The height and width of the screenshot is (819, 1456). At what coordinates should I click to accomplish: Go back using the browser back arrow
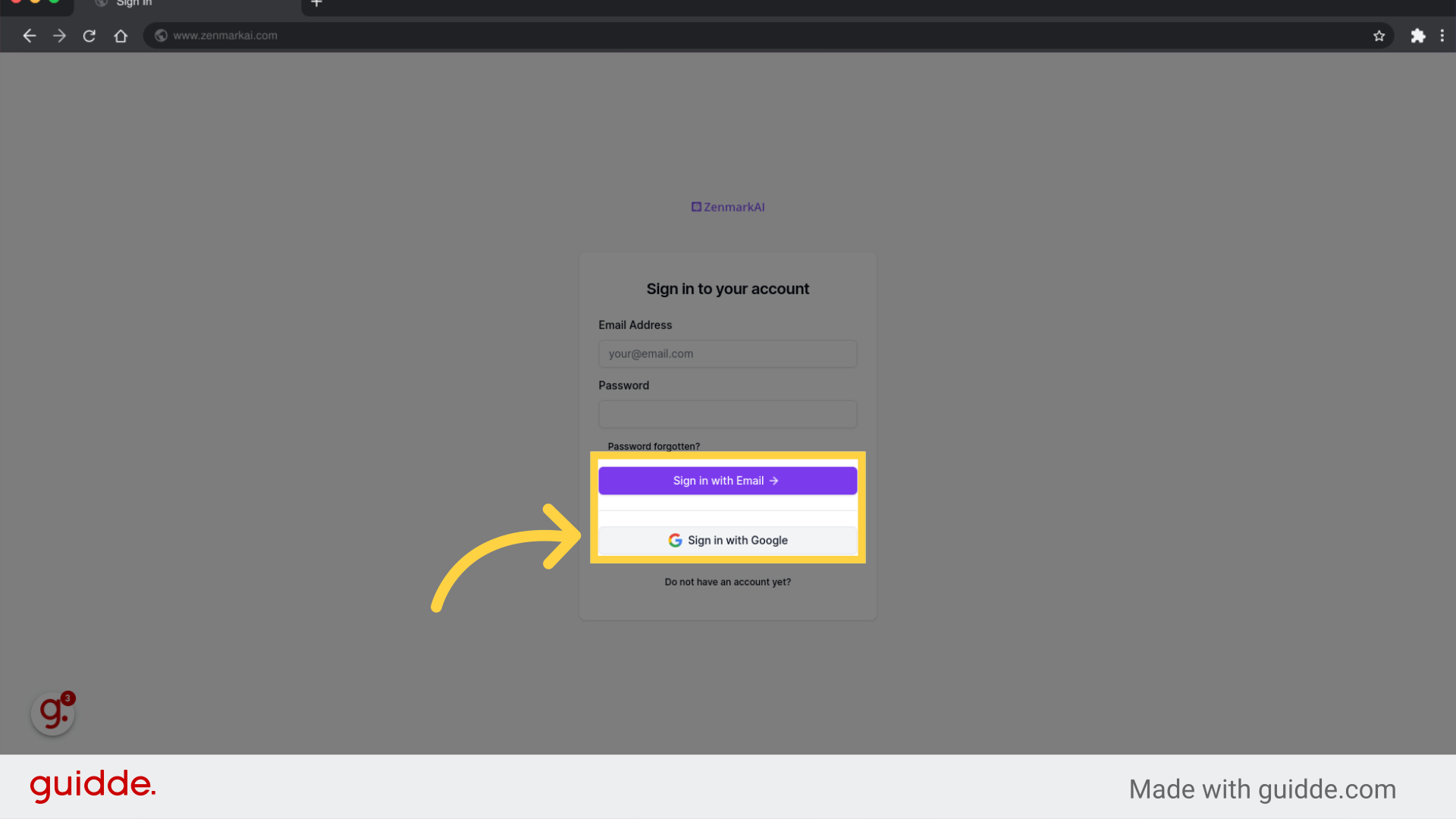click(x=29, y=36)
